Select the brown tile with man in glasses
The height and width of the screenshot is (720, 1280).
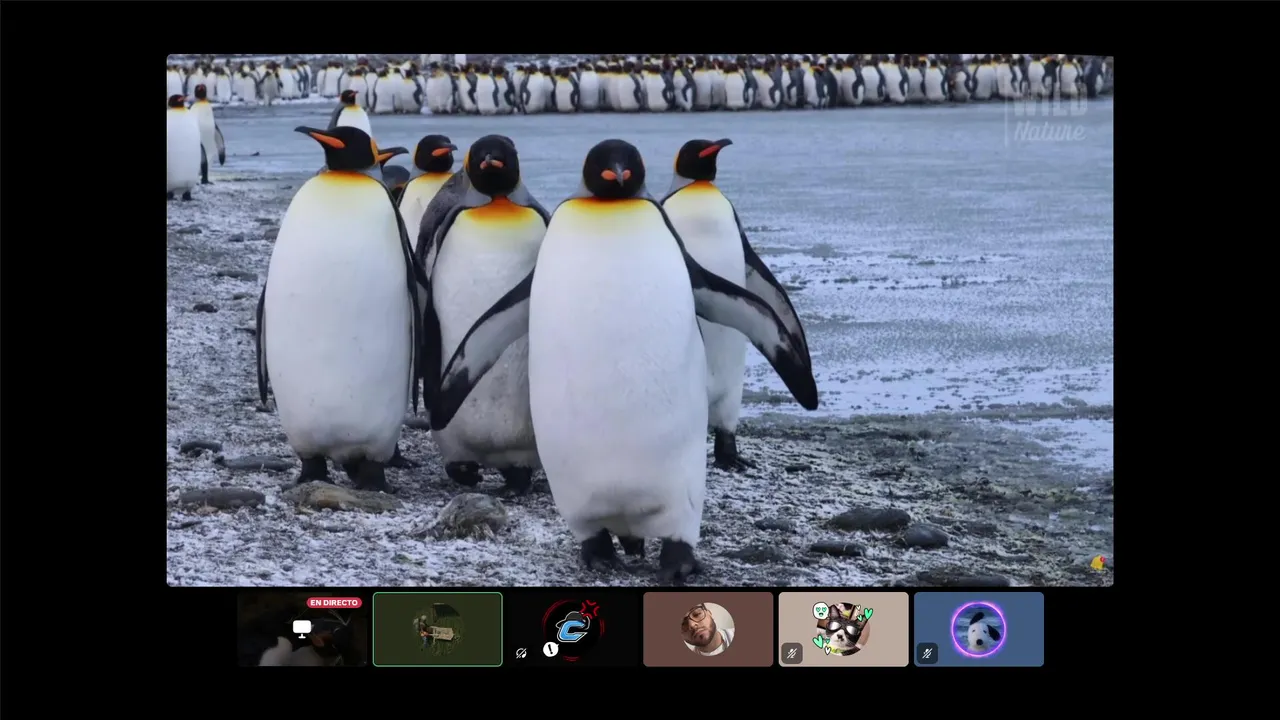708,629
